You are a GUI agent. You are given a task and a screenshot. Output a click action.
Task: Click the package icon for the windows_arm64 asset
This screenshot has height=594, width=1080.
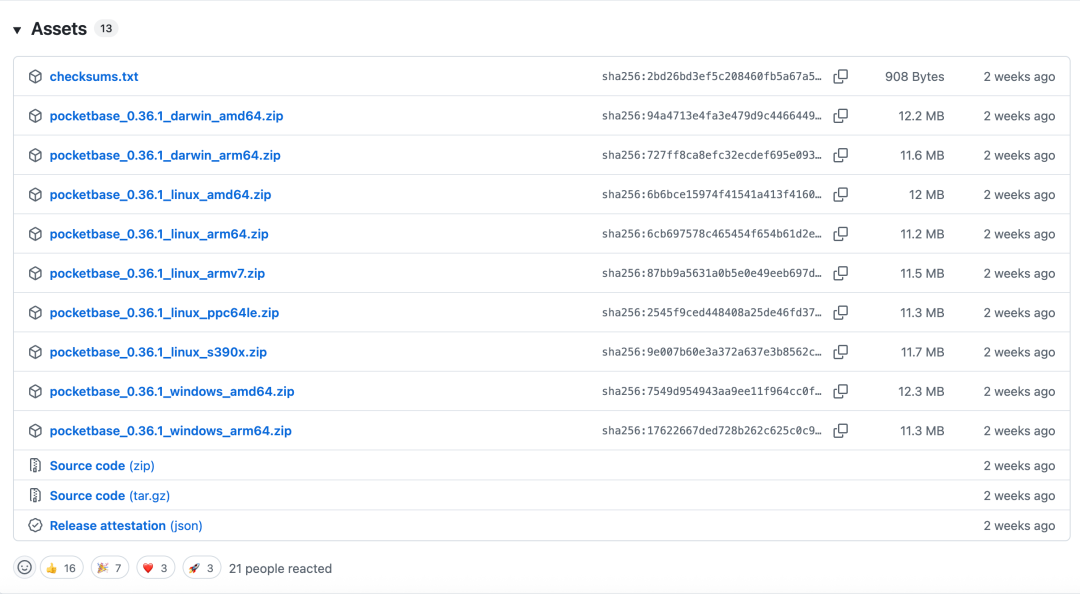(35, 430)
